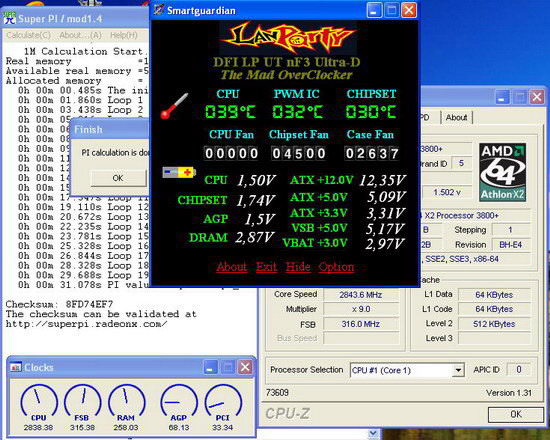Click the Chipset temperature 030°C
Image resolution: width=550 pixels, height=440 pixels.
click(371, 112)
